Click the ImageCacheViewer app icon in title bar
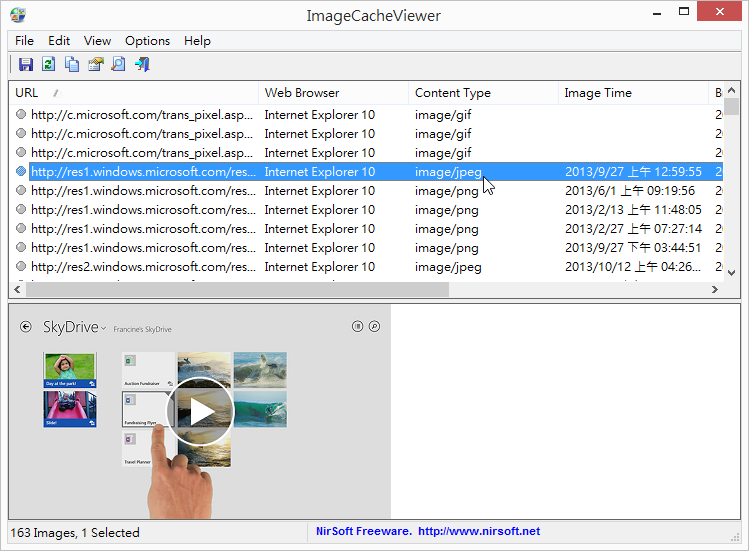The height and width of the screenshot is (551, 749). coord(18,15)
